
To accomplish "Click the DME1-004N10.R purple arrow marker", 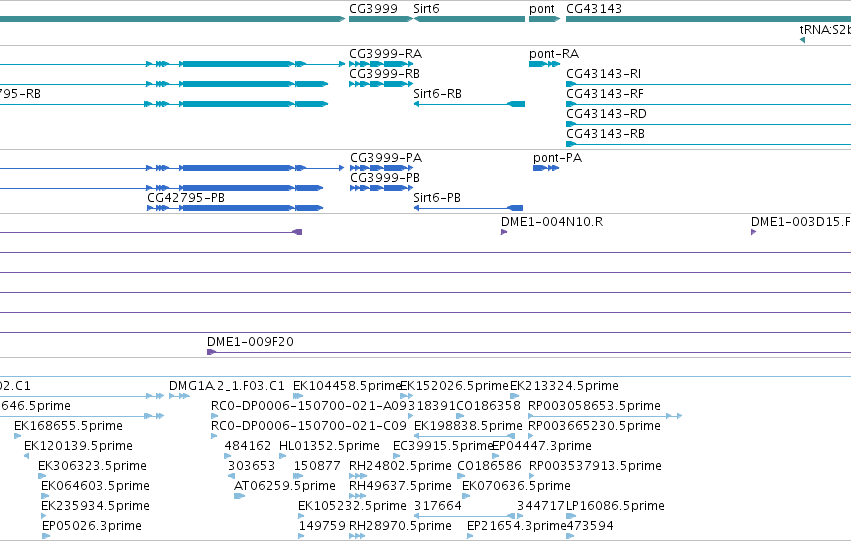I will pos(504,232).
